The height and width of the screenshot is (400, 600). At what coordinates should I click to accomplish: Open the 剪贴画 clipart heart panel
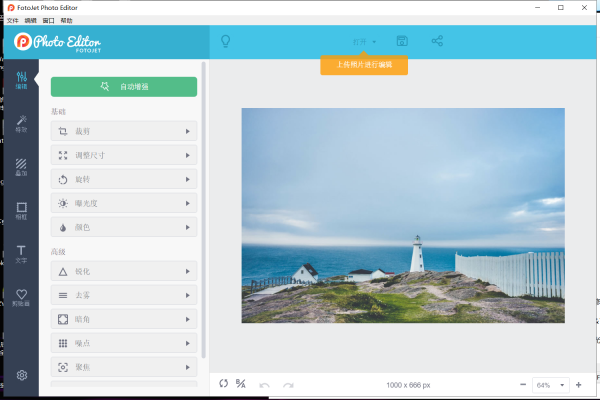21,298
